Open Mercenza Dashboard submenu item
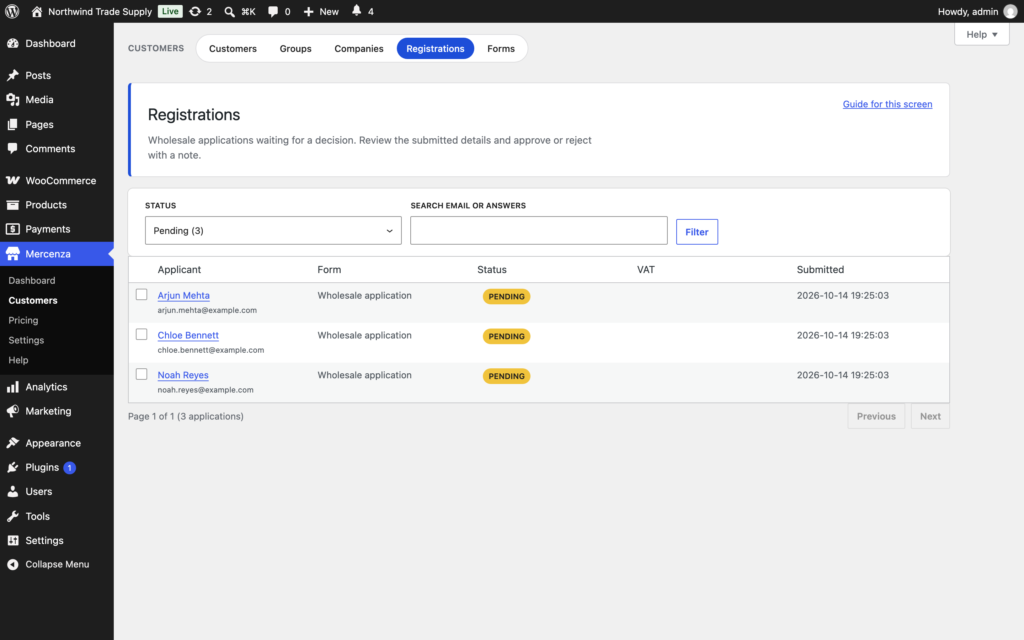 32,280
